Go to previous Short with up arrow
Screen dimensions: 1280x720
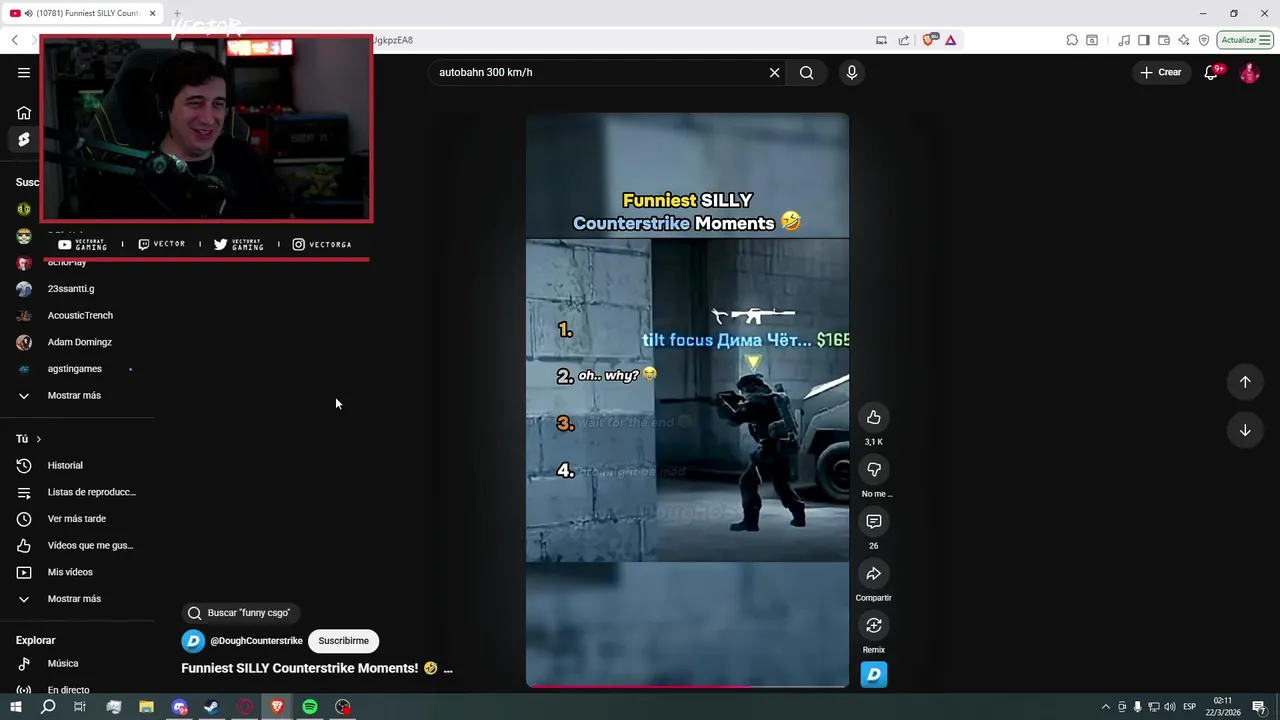pyautogui.click(x=1245, y=381)
